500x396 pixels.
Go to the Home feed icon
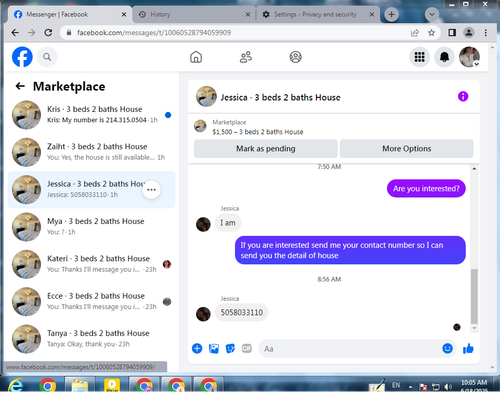tap(196, 57)
